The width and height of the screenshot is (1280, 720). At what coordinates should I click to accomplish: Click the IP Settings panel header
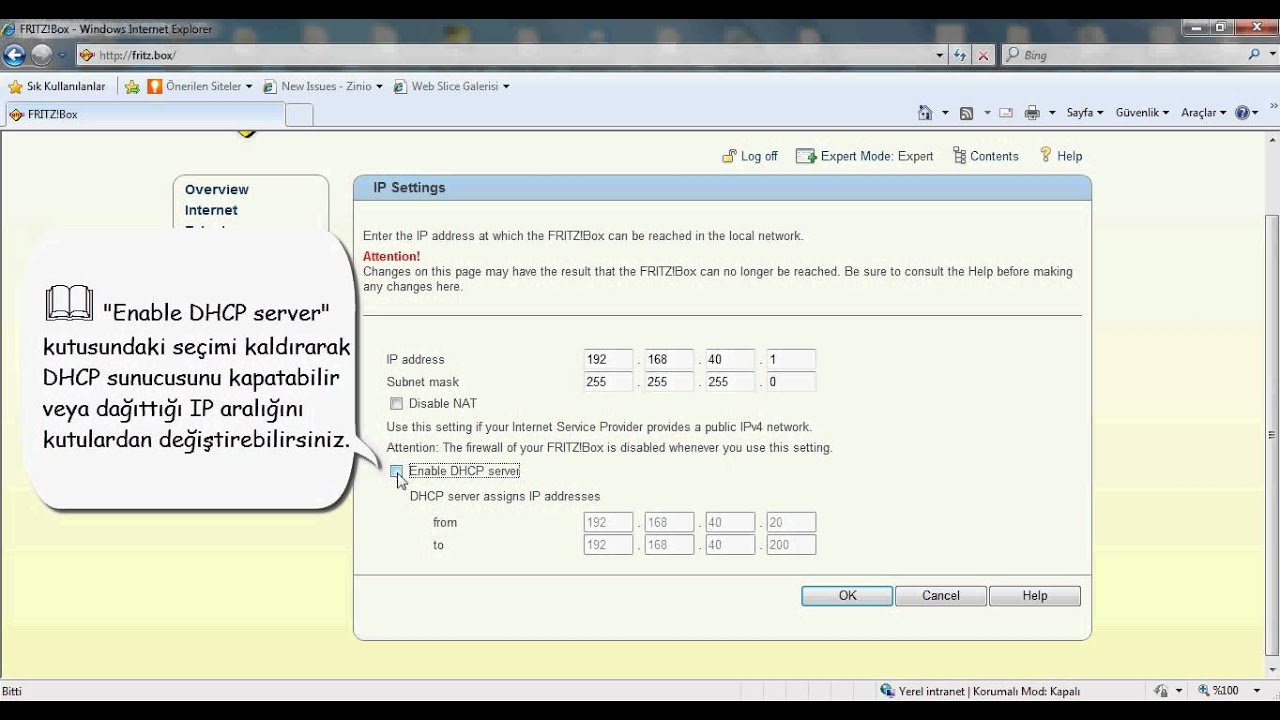[x=722, y=188]
